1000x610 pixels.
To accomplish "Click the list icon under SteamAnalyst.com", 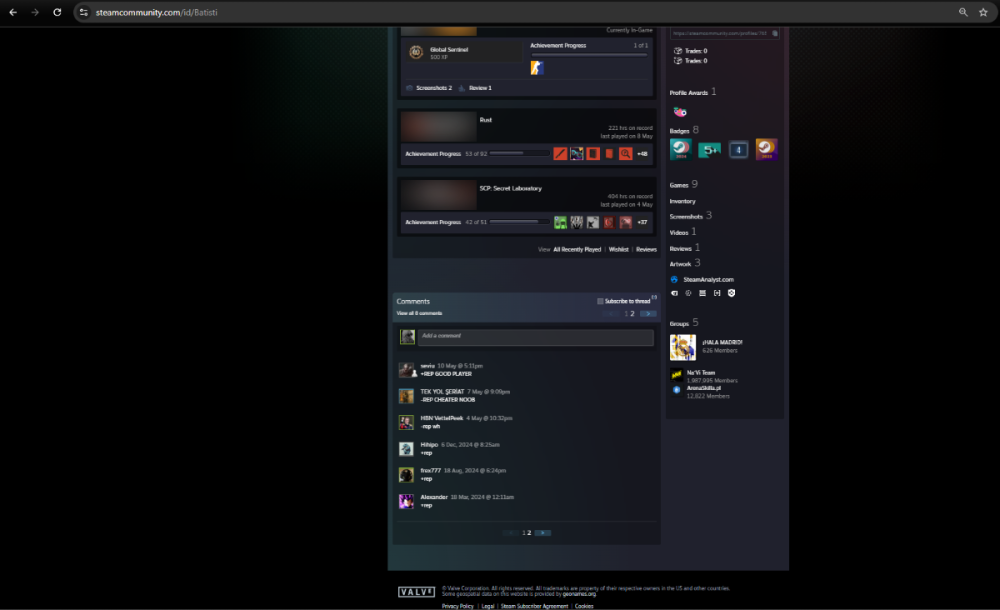I will [703, 293].
